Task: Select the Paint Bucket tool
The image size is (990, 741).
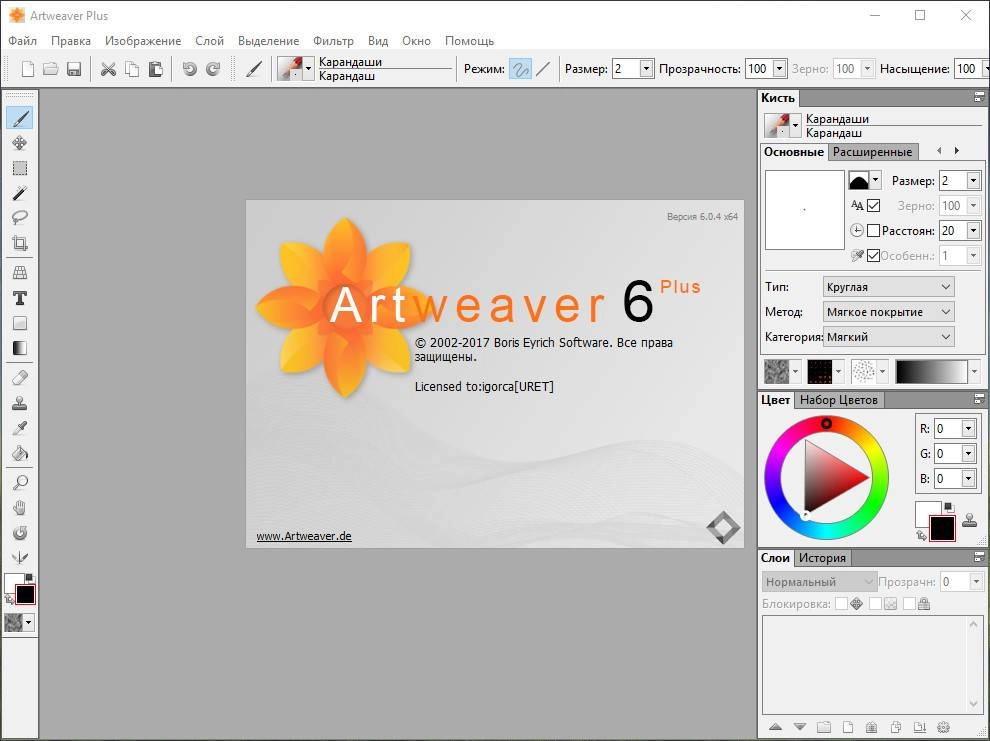Action: click(20, 453)
